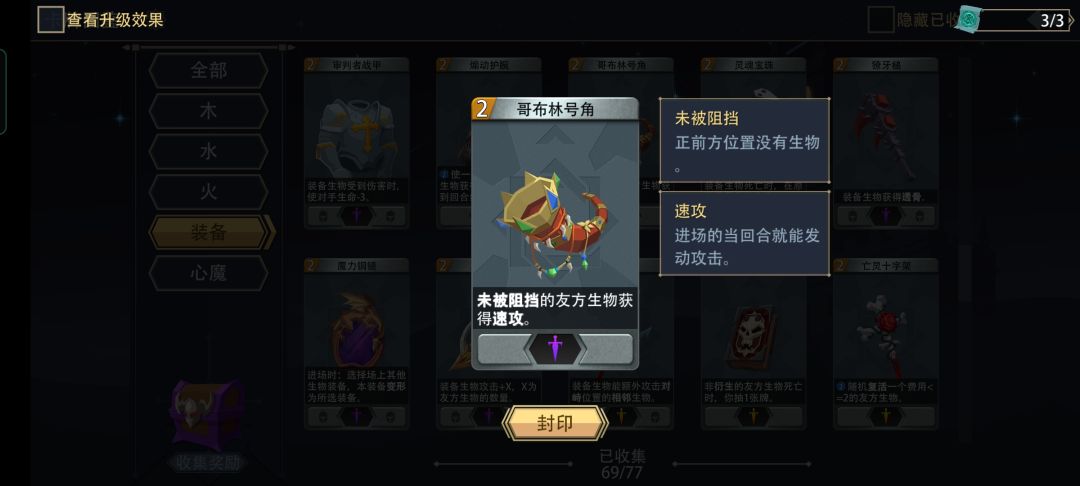This screenshot has width=1080, height=486.
Task: Choose the 獠牙槌 red weapon card
Action: point(886,143)
